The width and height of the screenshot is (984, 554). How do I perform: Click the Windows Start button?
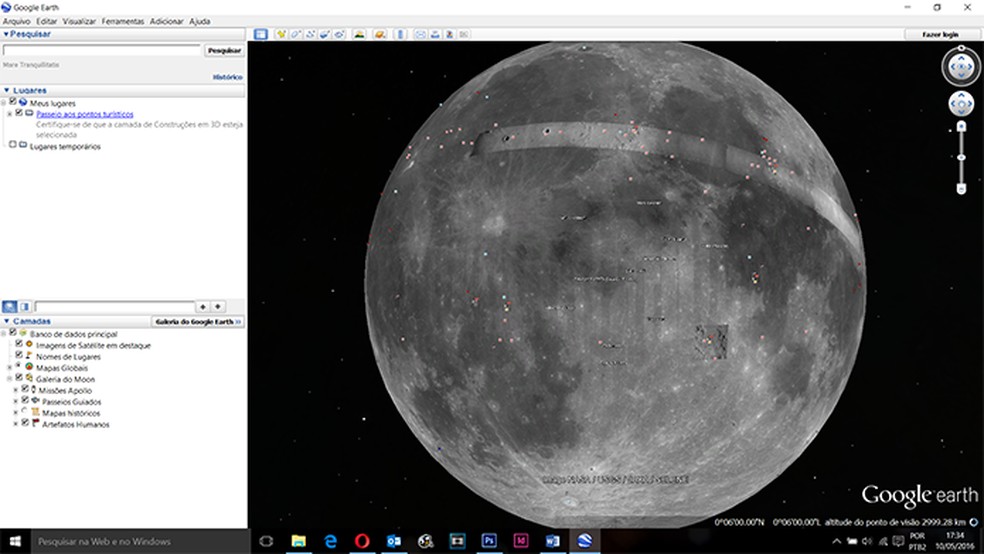15,541
